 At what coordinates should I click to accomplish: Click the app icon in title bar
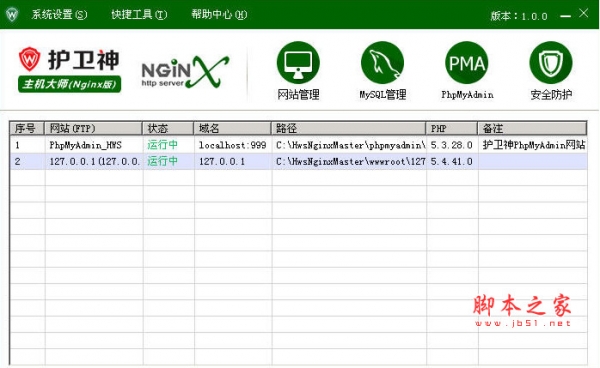[x=12, y=15]
